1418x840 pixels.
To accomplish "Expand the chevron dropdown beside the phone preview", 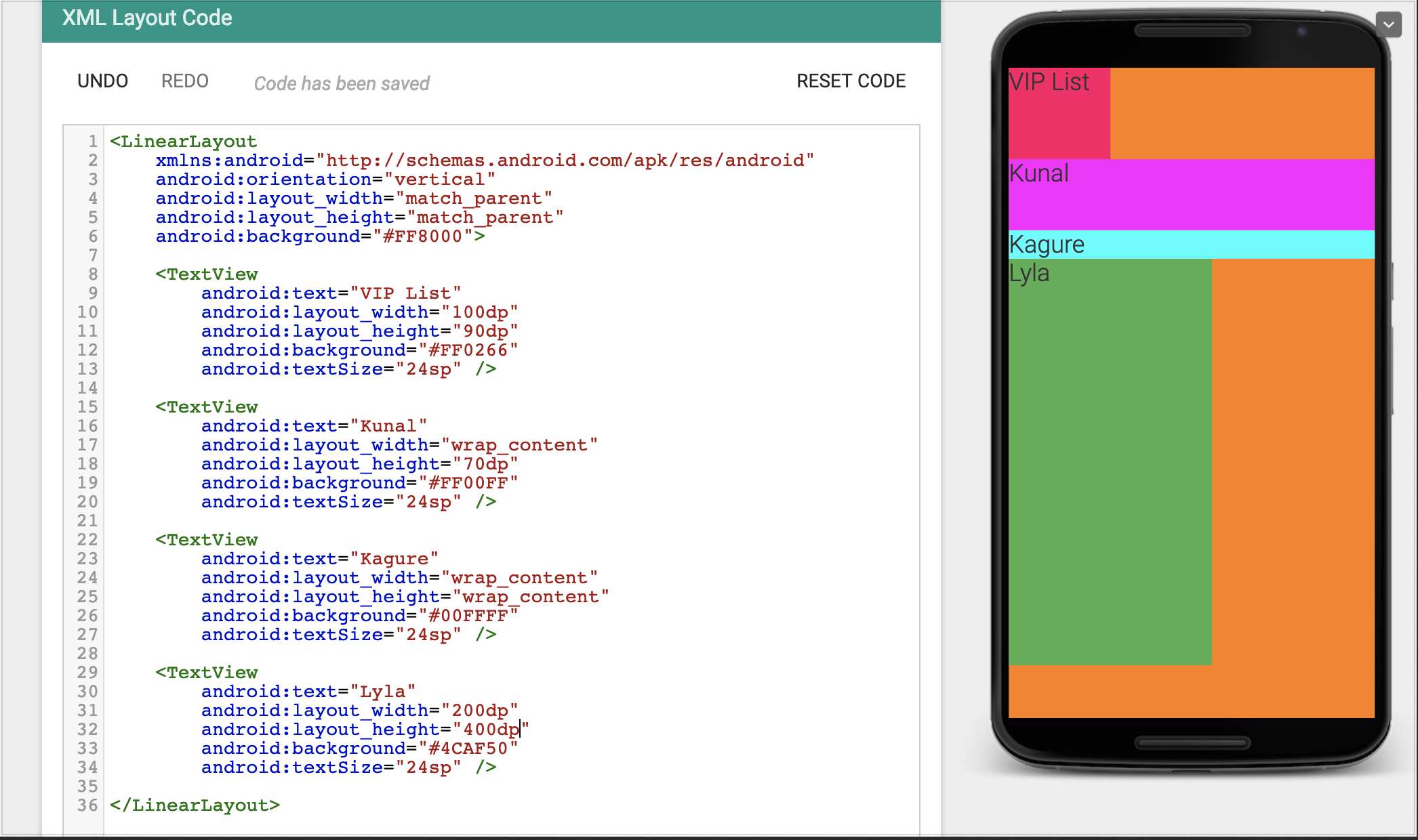I will (x=1388, y=25).
